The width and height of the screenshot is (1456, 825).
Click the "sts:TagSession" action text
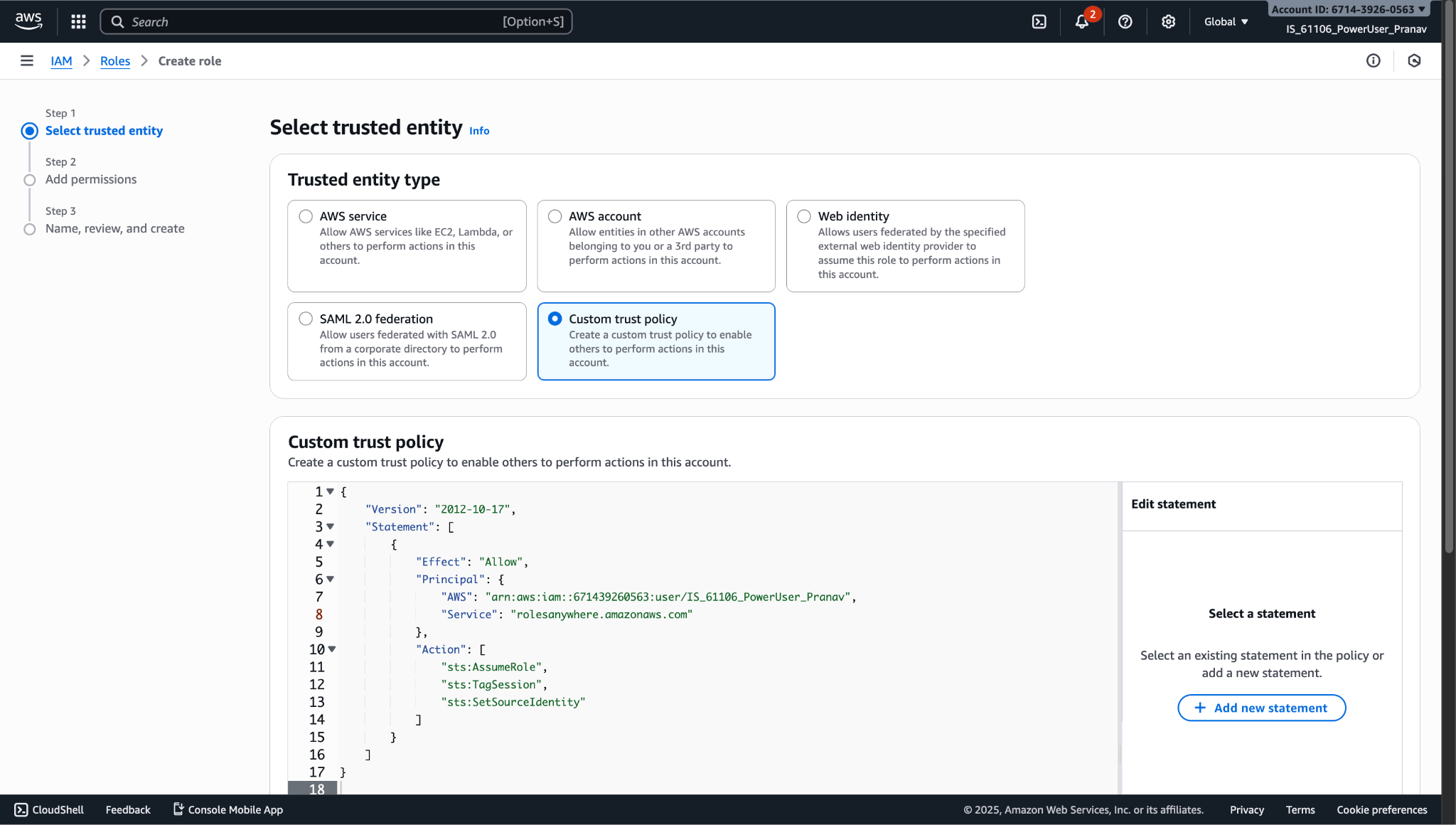tap(491, 685)
